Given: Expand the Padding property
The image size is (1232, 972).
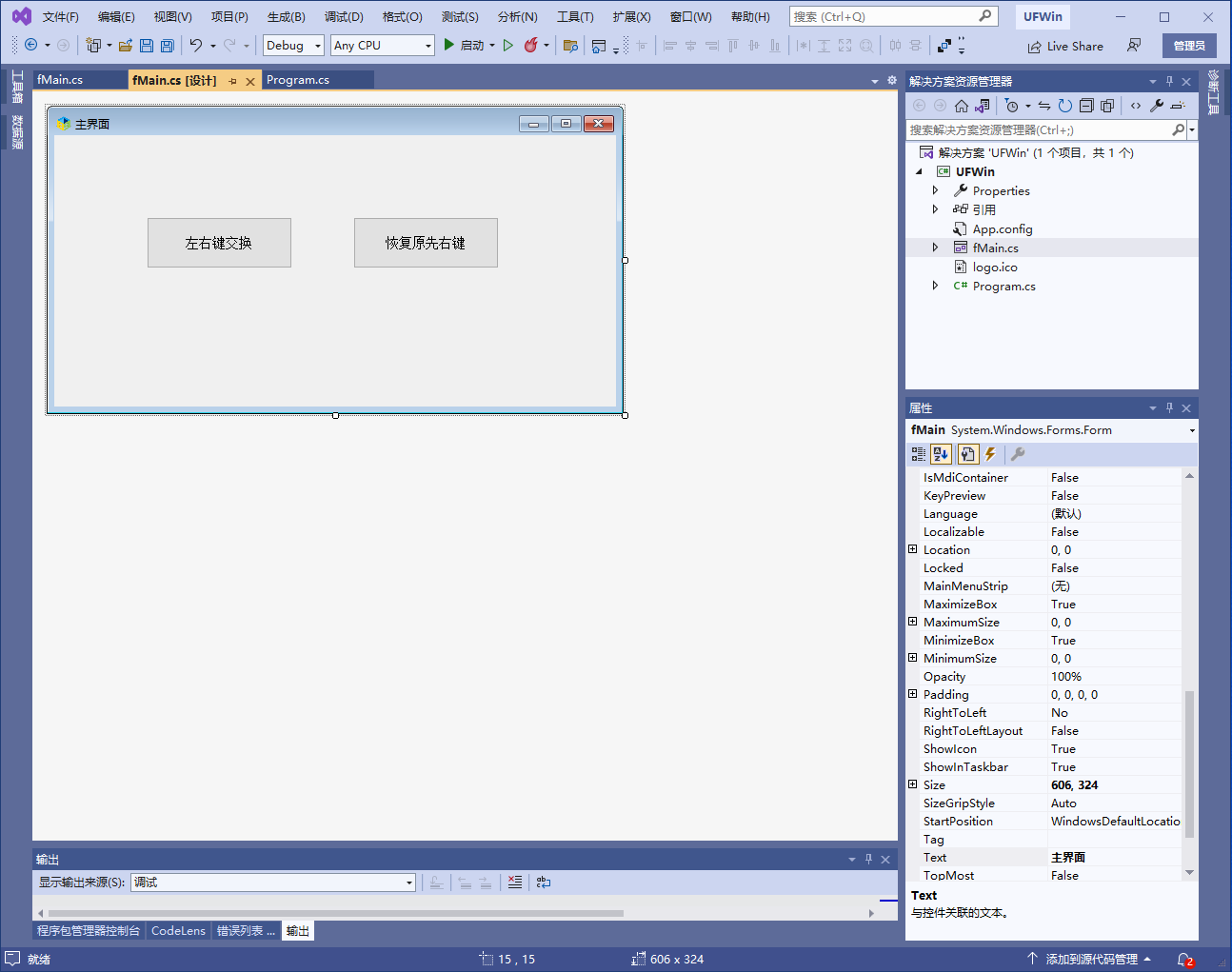Looking at the screenshot, I should (x=912, y=694).
